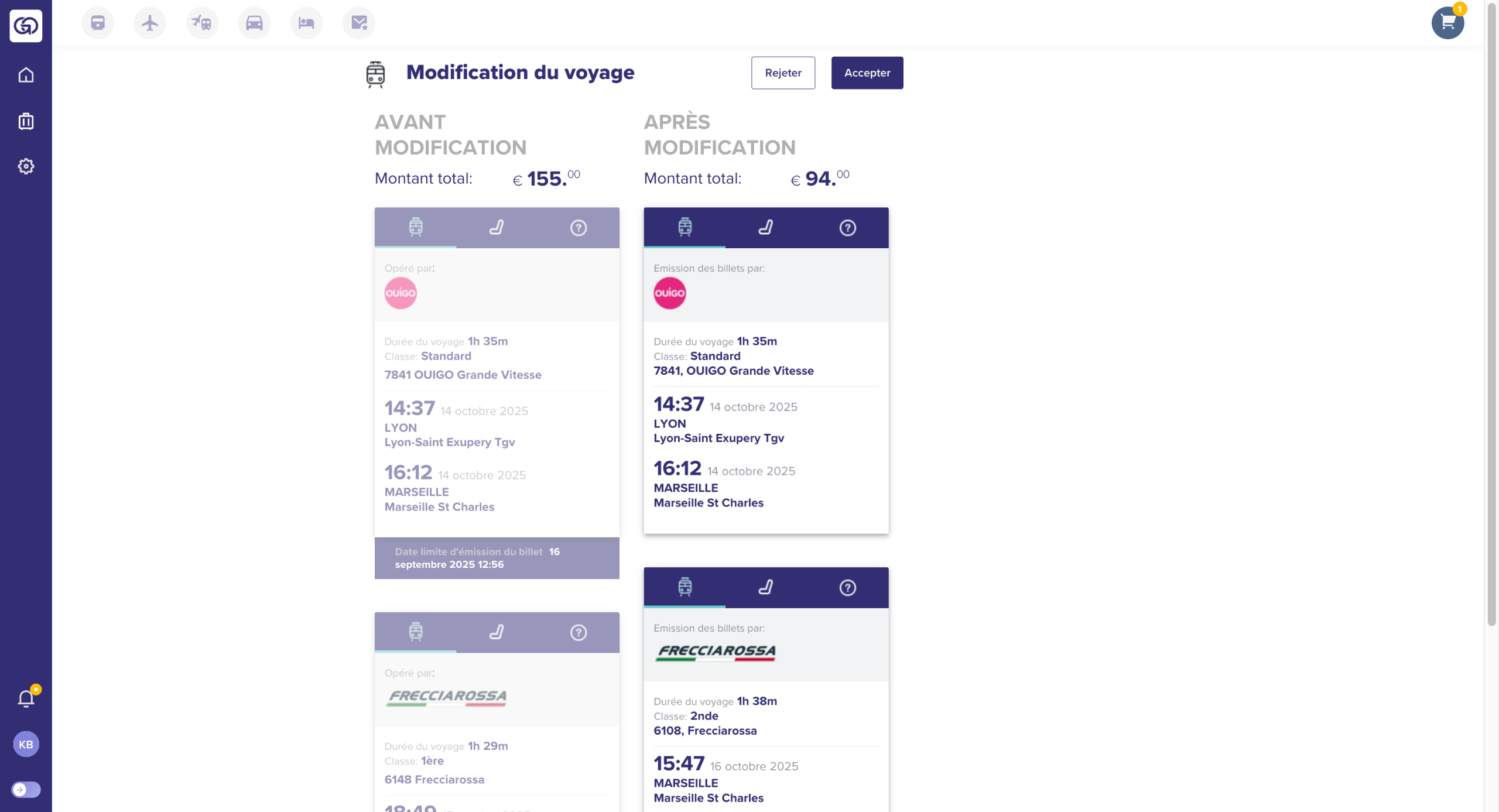Screen dimensions: 1499x812
Task: Click the vertical page scrollbar
Action: [x=1491, y=316]
